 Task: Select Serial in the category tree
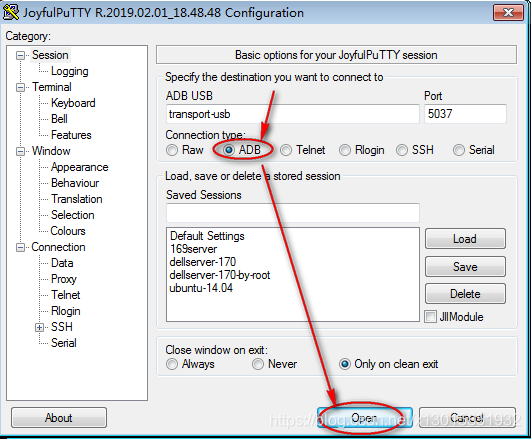[64, 343]
